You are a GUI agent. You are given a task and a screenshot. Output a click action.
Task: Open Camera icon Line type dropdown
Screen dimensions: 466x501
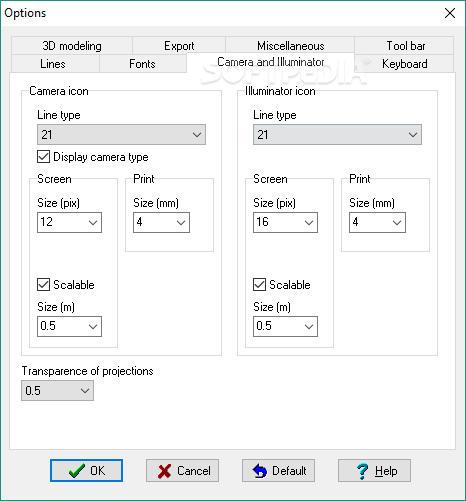pos(121,135)
